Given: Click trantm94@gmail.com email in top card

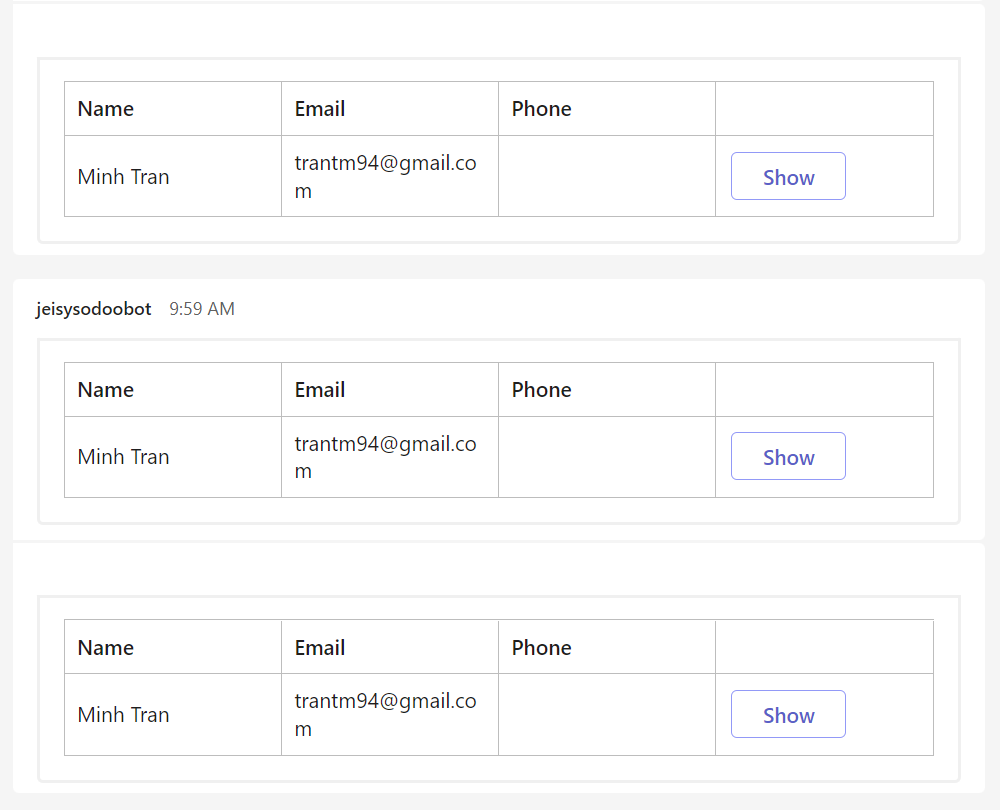Looking at the screenshot, I should coord(385,176).
